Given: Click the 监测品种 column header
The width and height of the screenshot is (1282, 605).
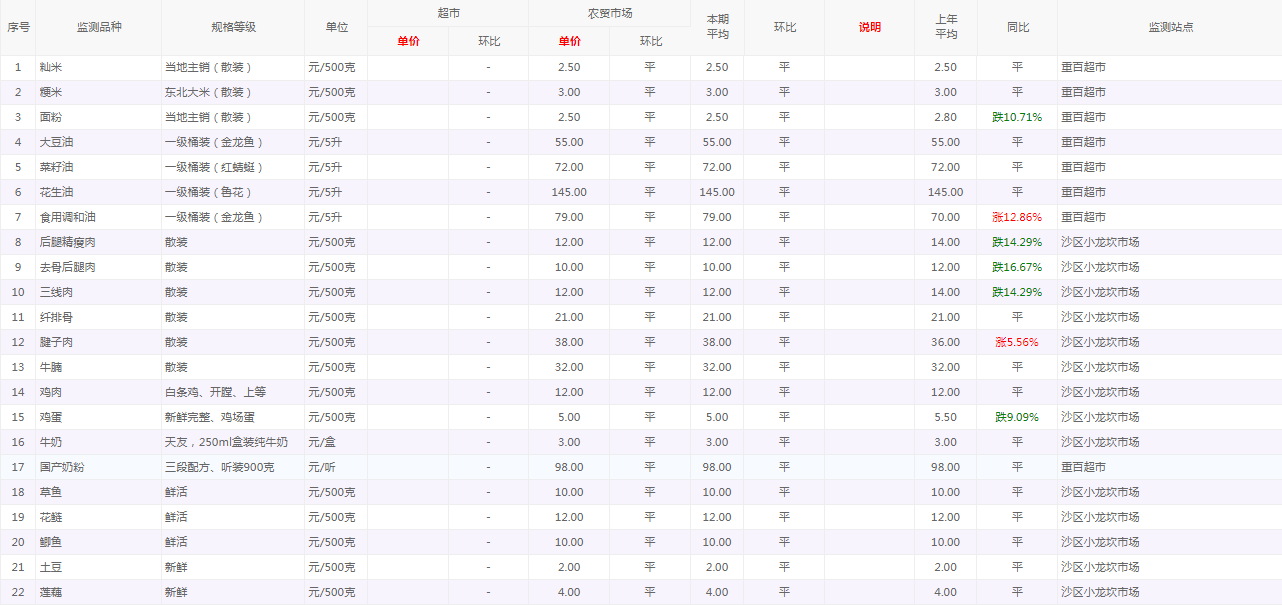Looking at the screenshot, I should coord(98,27).
